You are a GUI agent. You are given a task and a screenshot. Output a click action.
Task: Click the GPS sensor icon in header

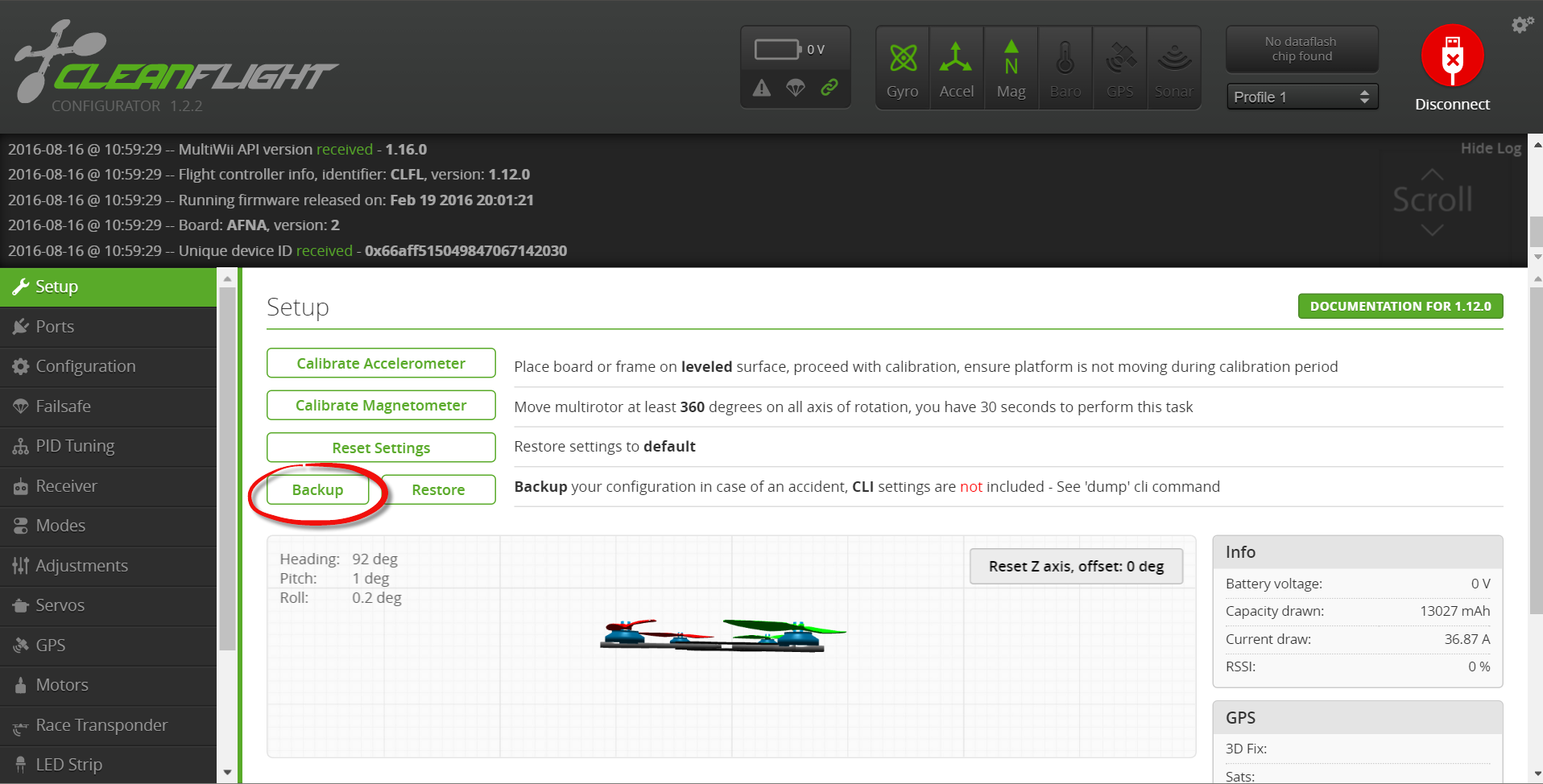[1120, 68]
